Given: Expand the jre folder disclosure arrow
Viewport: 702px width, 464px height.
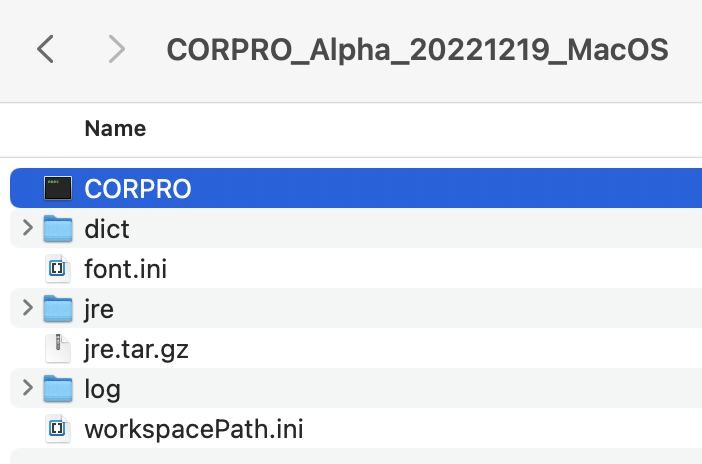Looking at the screenshot, I should tap(28, 308).
